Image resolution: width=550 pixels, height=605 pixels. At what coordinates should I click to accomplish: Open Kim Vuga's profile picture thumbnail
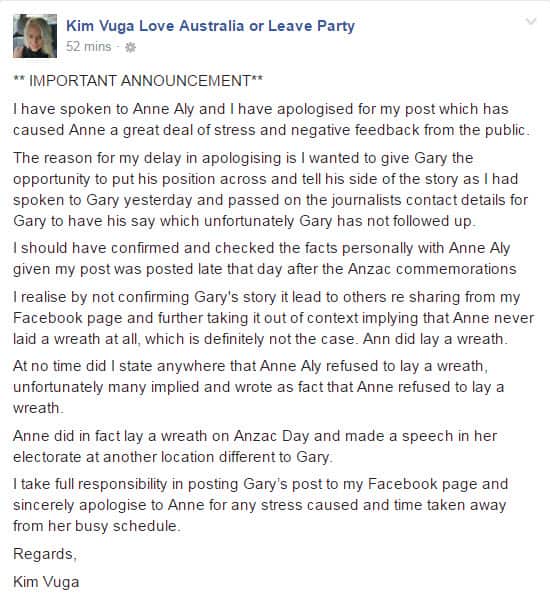click(x=35, y=36)
